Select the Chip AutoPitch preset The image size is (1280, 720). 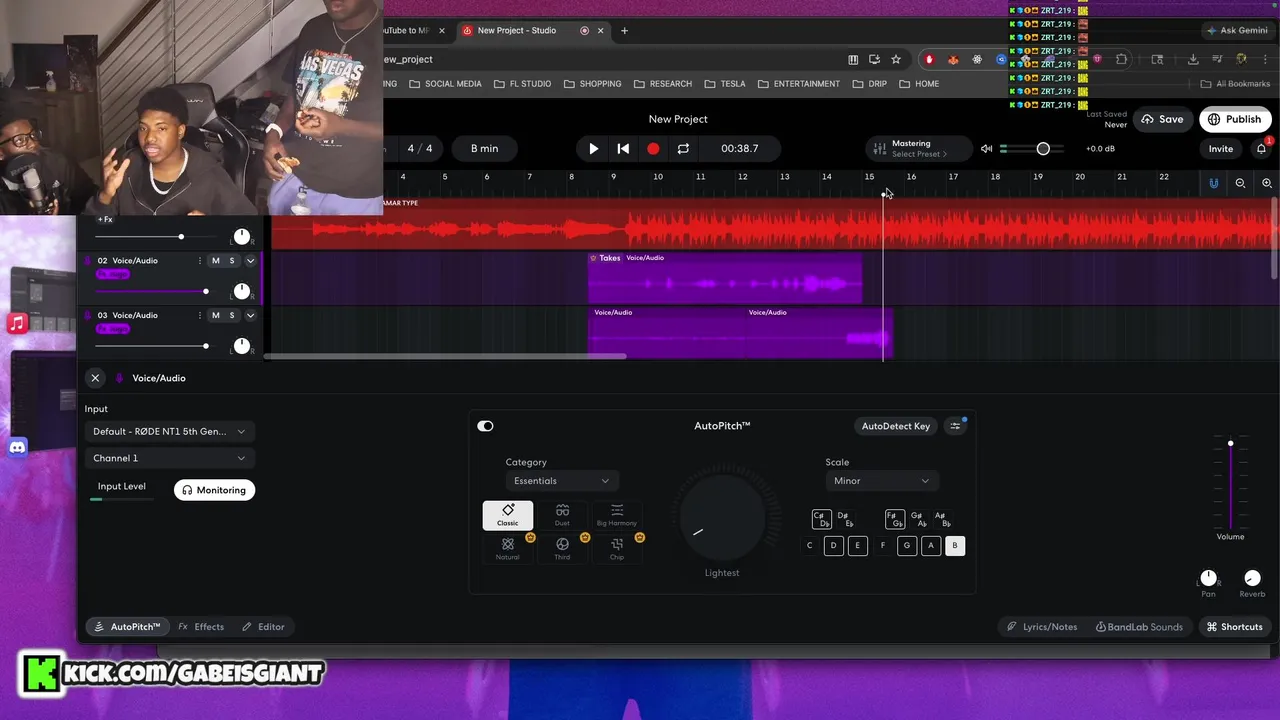617,548
